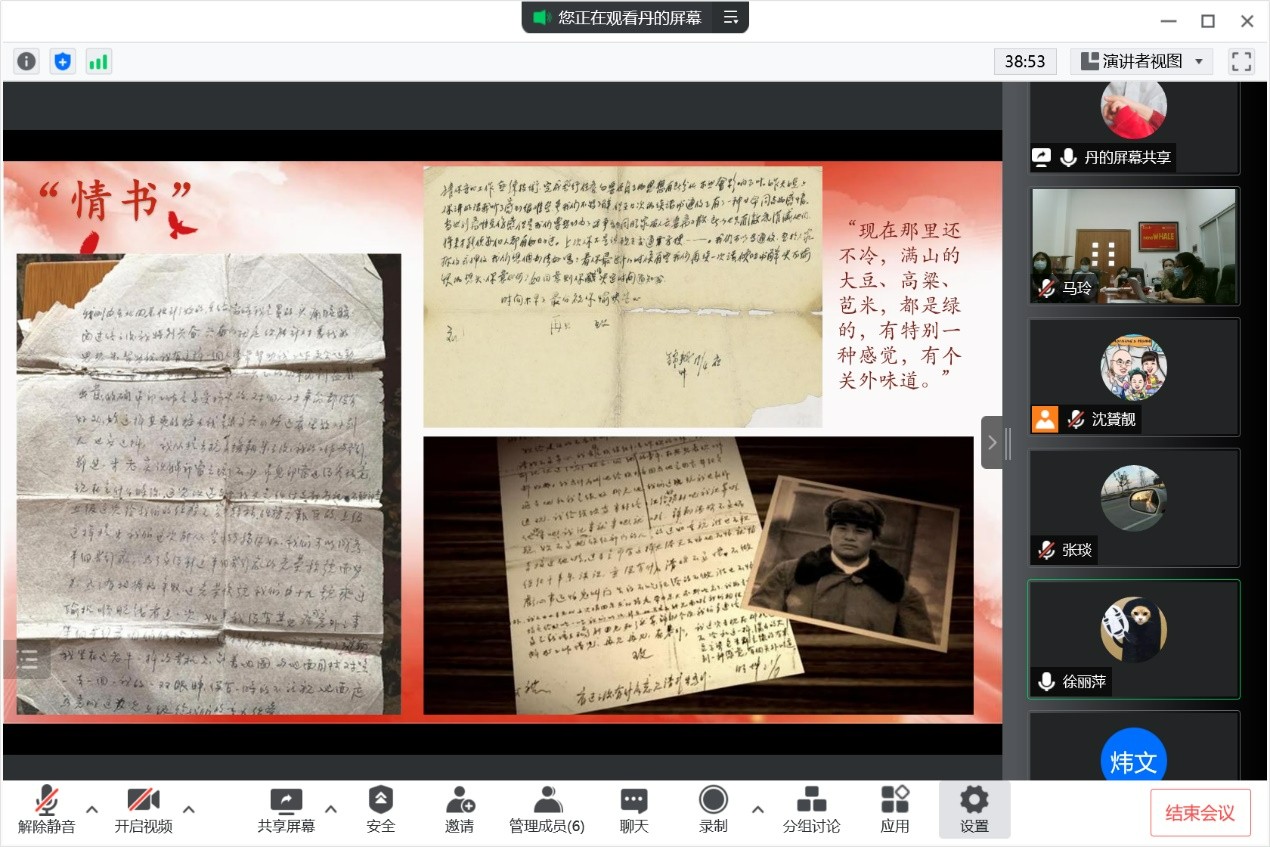Open the blue security shield icon
Screen dimensions: 1270x847
[63, 61]
